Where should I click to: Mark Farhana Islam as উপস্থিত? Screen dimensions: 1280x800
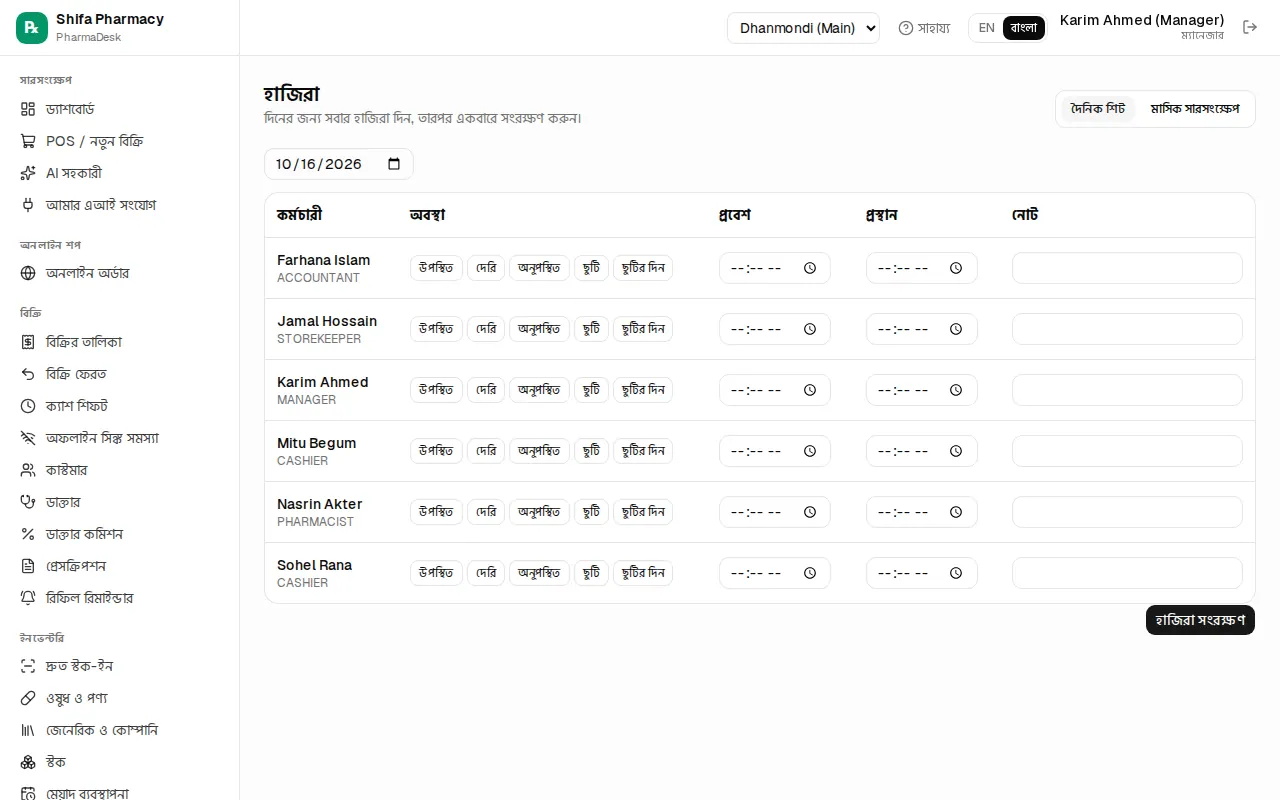[x=436, y=268]
